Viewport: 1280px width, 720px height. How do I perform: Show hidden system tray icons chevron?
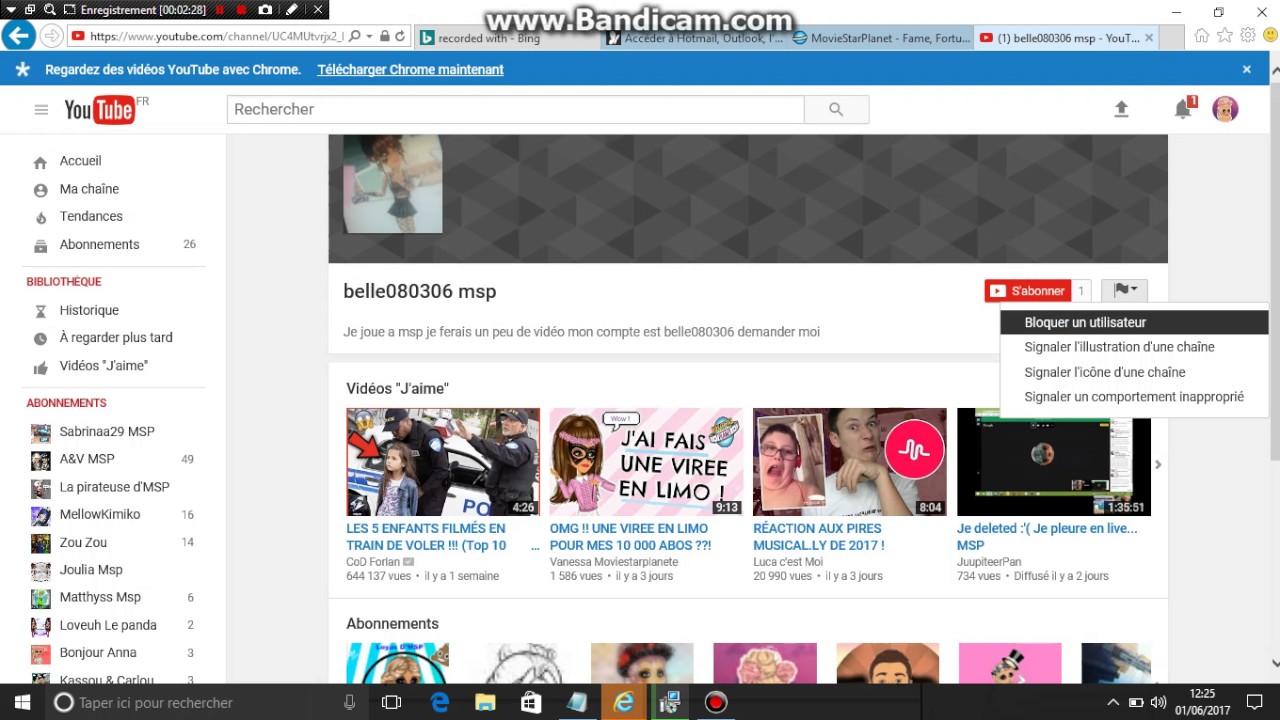(1113, 702)
